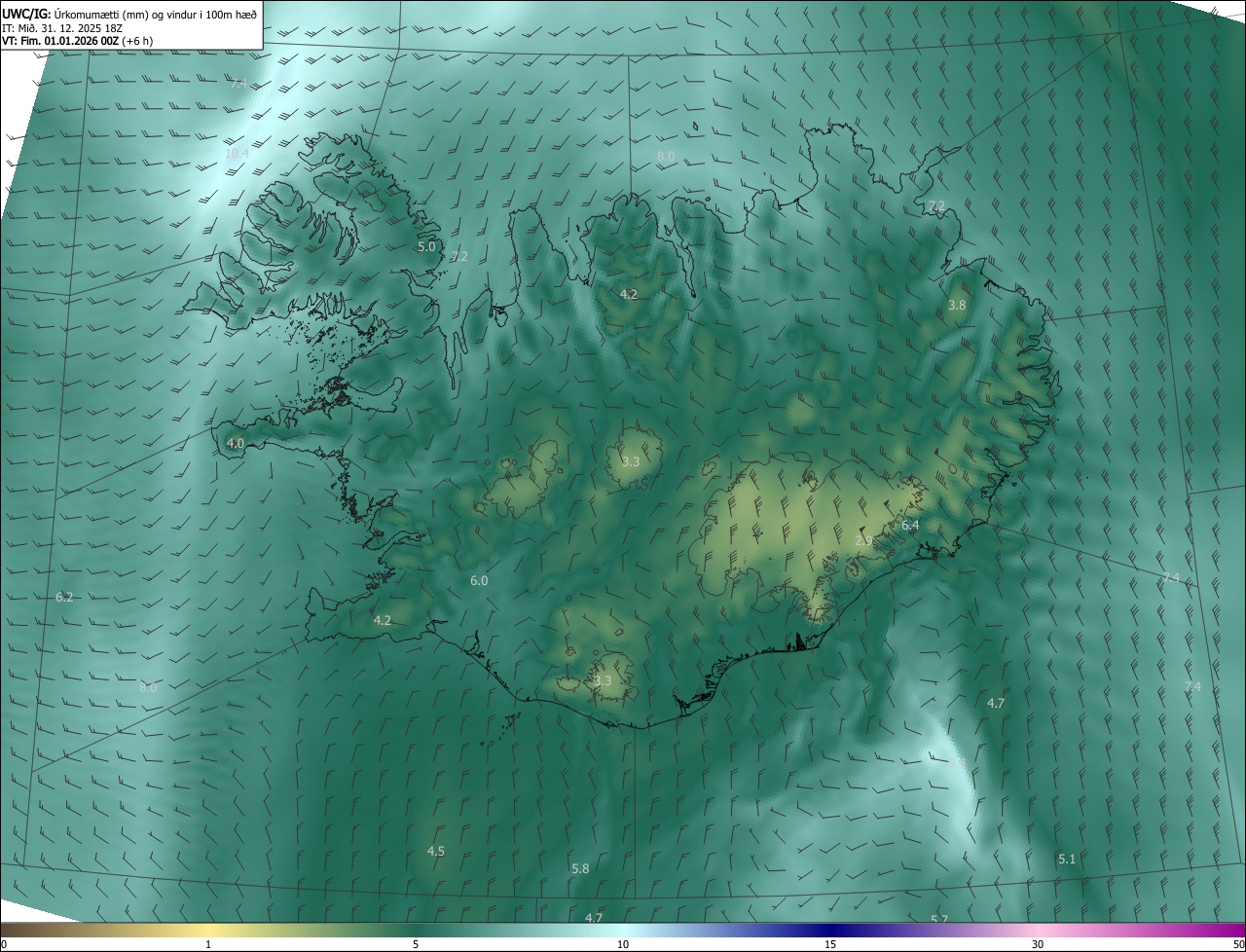Viewport: 1246px width, 952px height.
Task: Click the '50' tick label on the colour scale
Action: 1238,944
